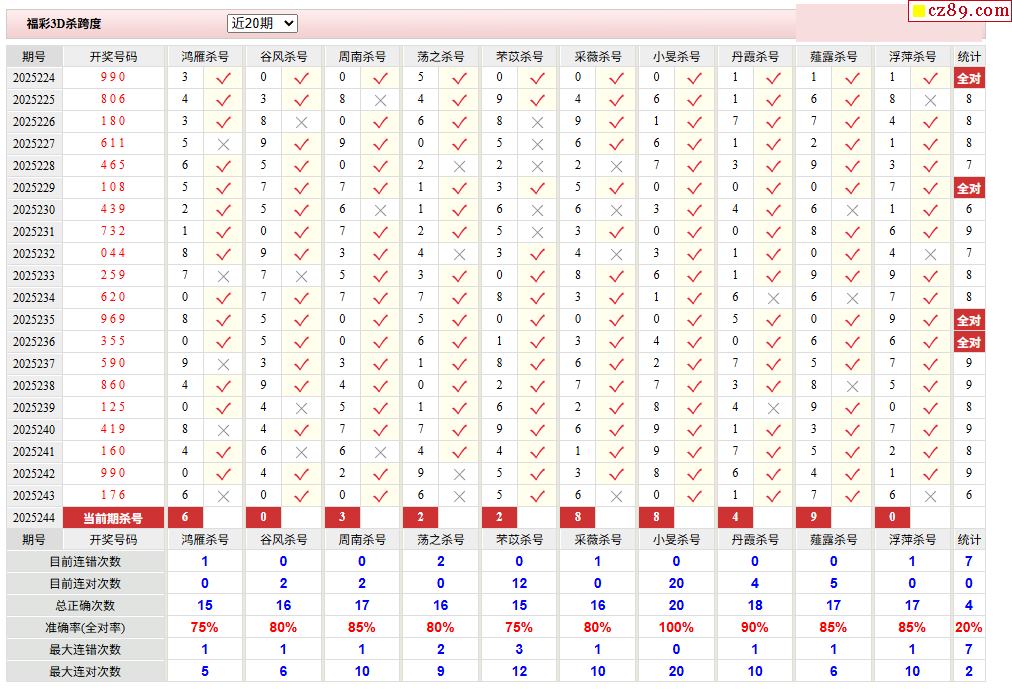Click 丹霞杀号 column header at top
Screen dimensions: 1012x695
coord(755,57)
